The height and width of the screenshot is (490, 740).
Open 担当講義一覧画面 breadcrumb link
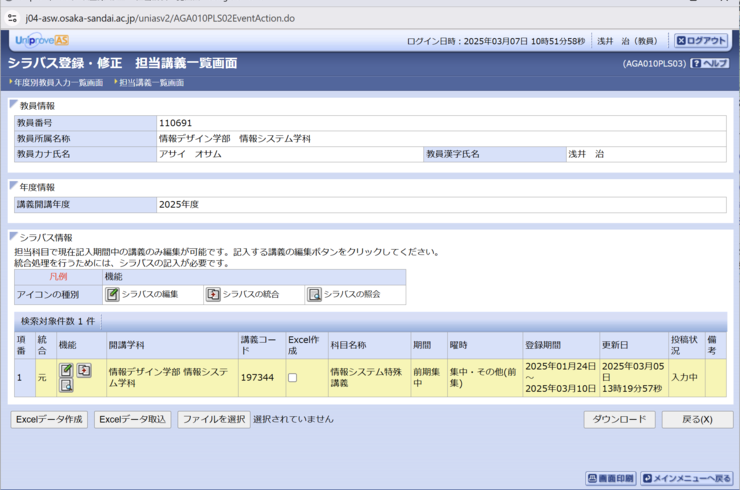click(x=151, y=83)
